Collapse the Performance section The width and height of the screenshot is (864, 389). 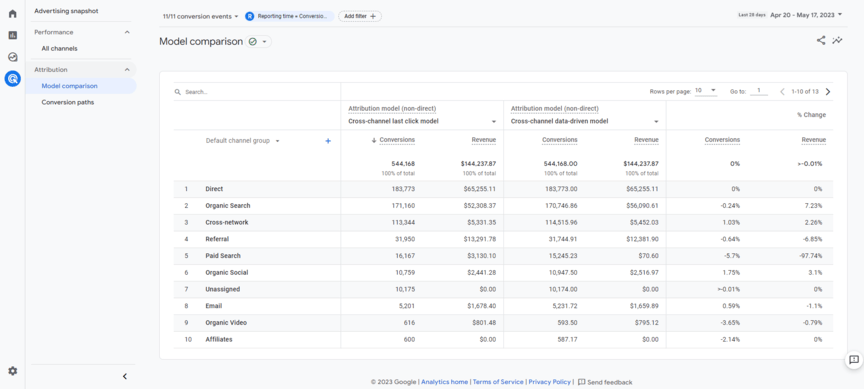coord(127,32)
